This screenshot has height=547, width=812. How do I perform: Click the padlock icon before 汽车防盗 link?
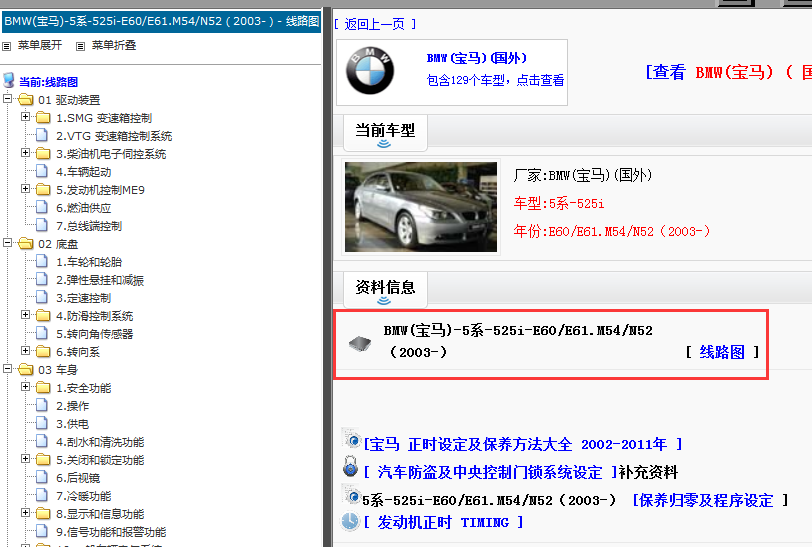(x=351, y=466)
